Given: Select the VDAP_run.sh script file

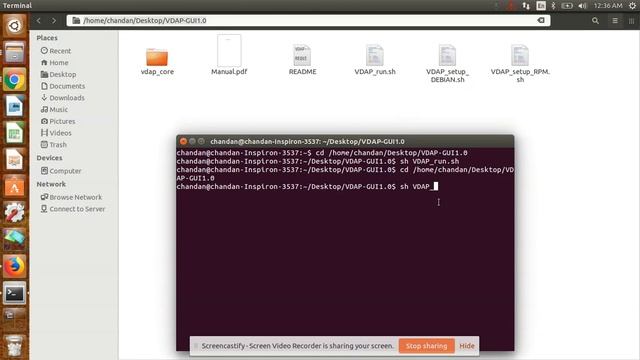Looking at the screenshot, I should (x=375, y=60).
